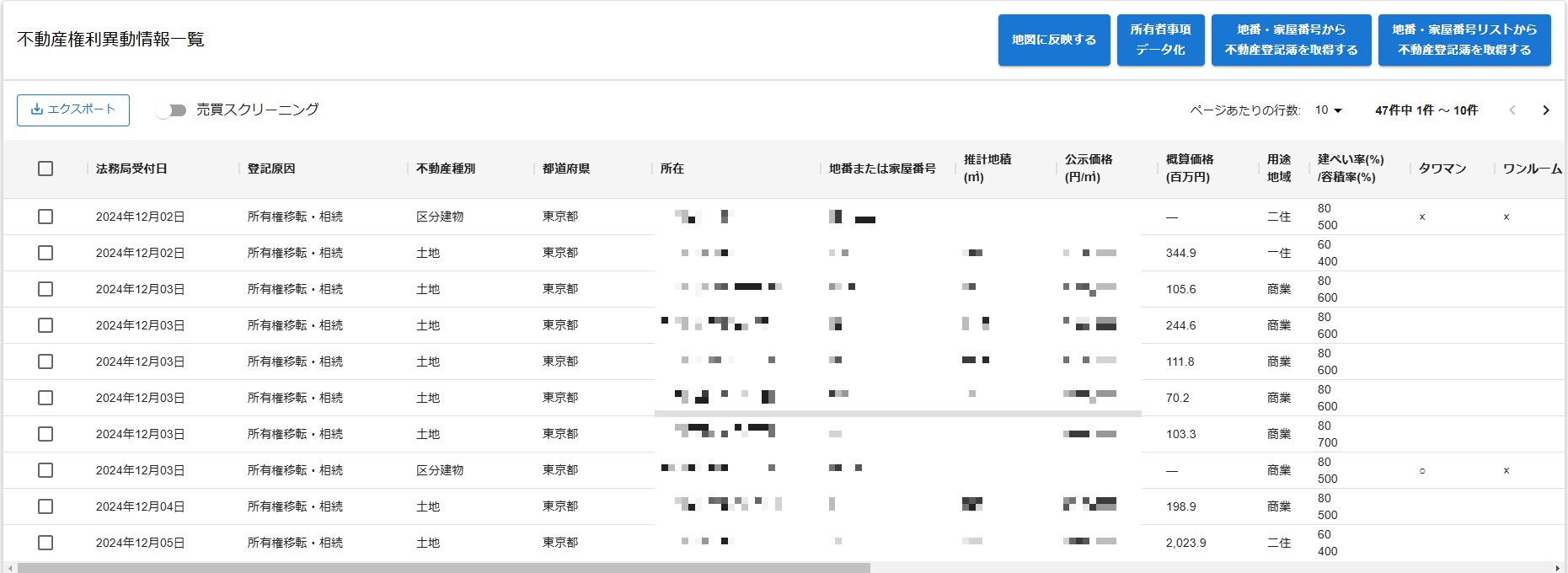Sort by 法務局受付日 column header
Image resolution: width=1568 pixels, height=573 pixels.
(x=131, y=169)
